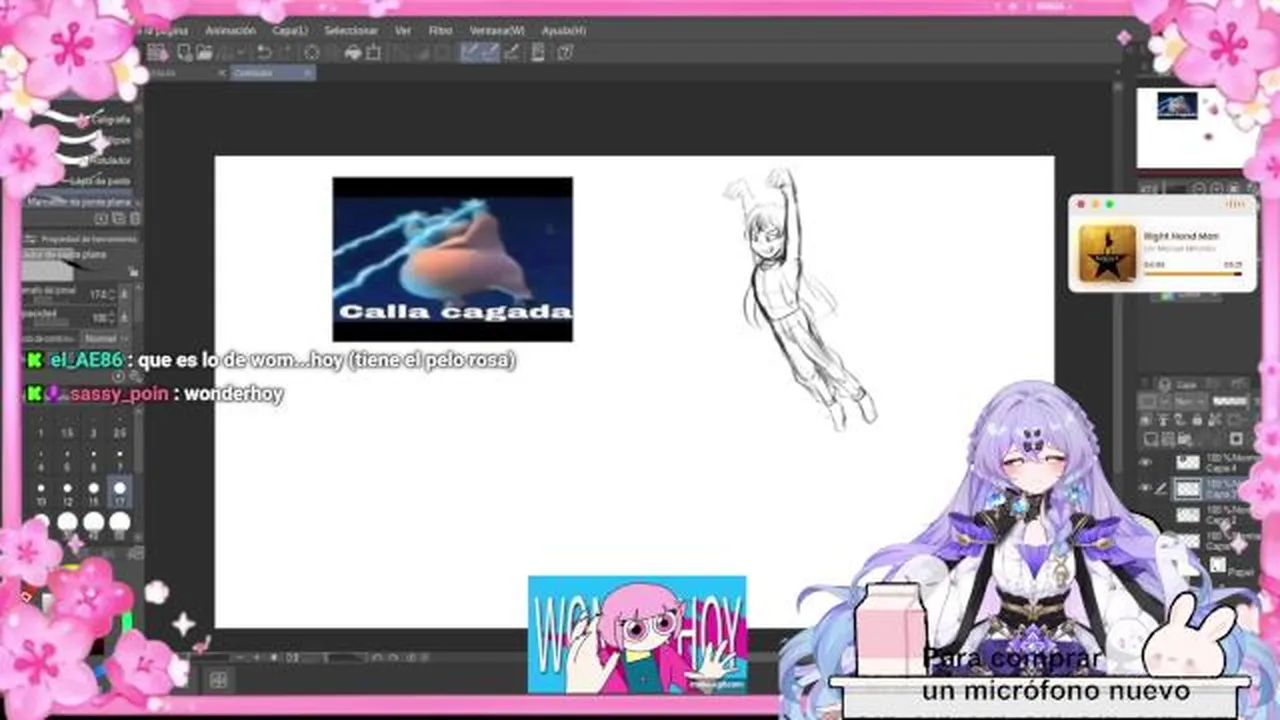Click the clear layer circle icon
1280x720 pixels.
point(312,53)
